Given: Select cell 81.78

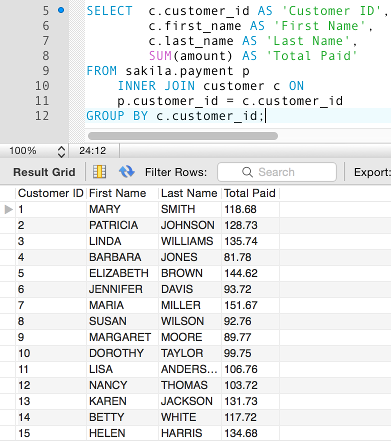Looking at the screenshot, I should [250, 257].
